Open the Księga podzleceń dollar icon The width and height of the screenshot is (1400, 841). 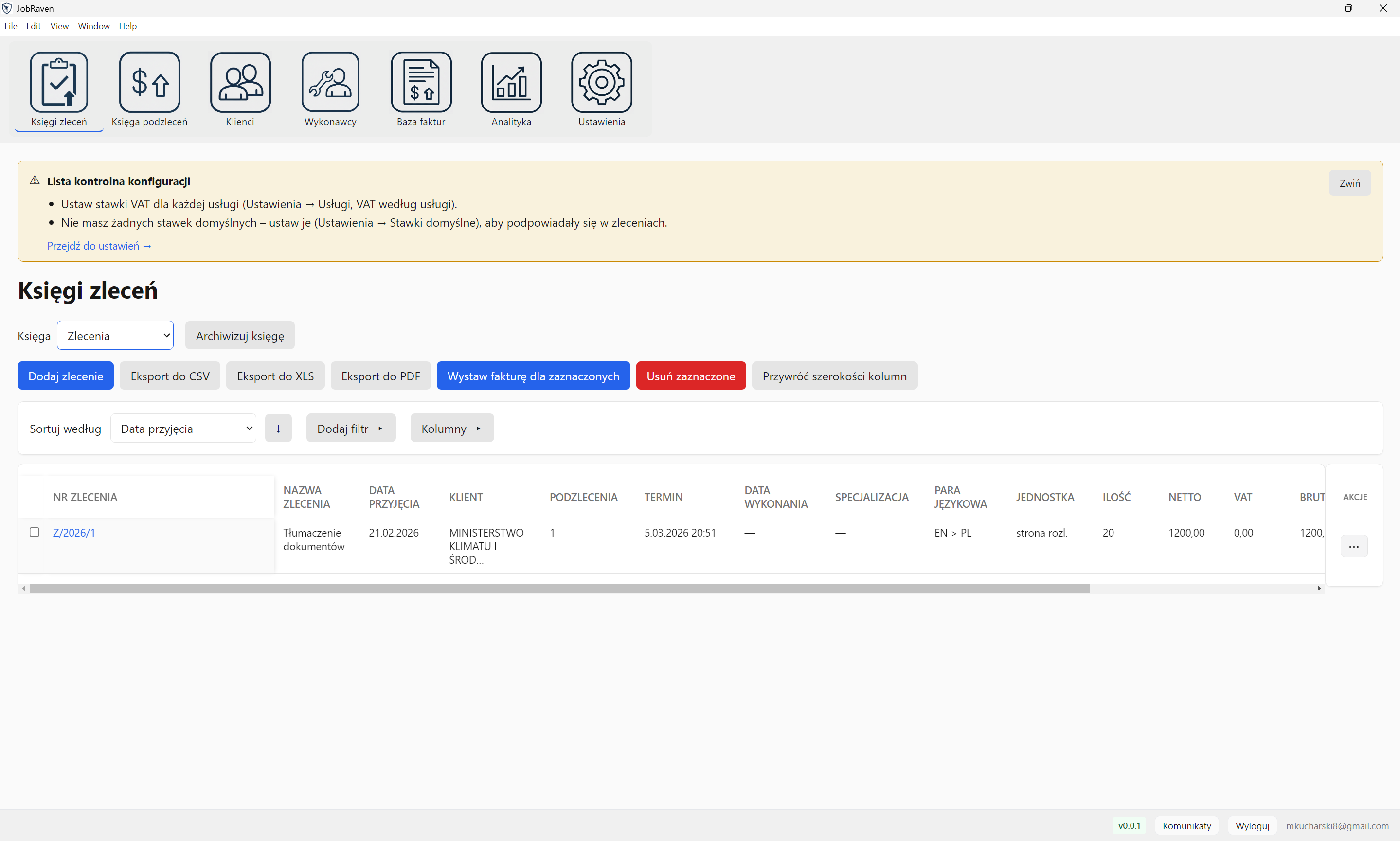pos(149,82)
